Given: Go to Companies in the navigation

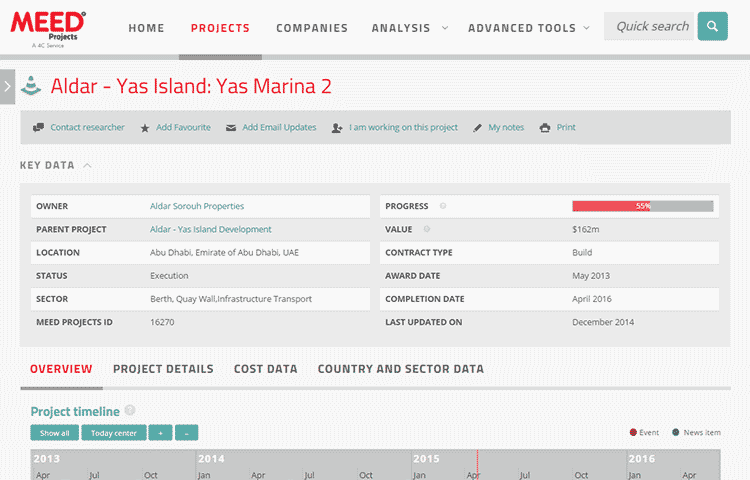Looking at the screenshot, I should click(312, 28).
